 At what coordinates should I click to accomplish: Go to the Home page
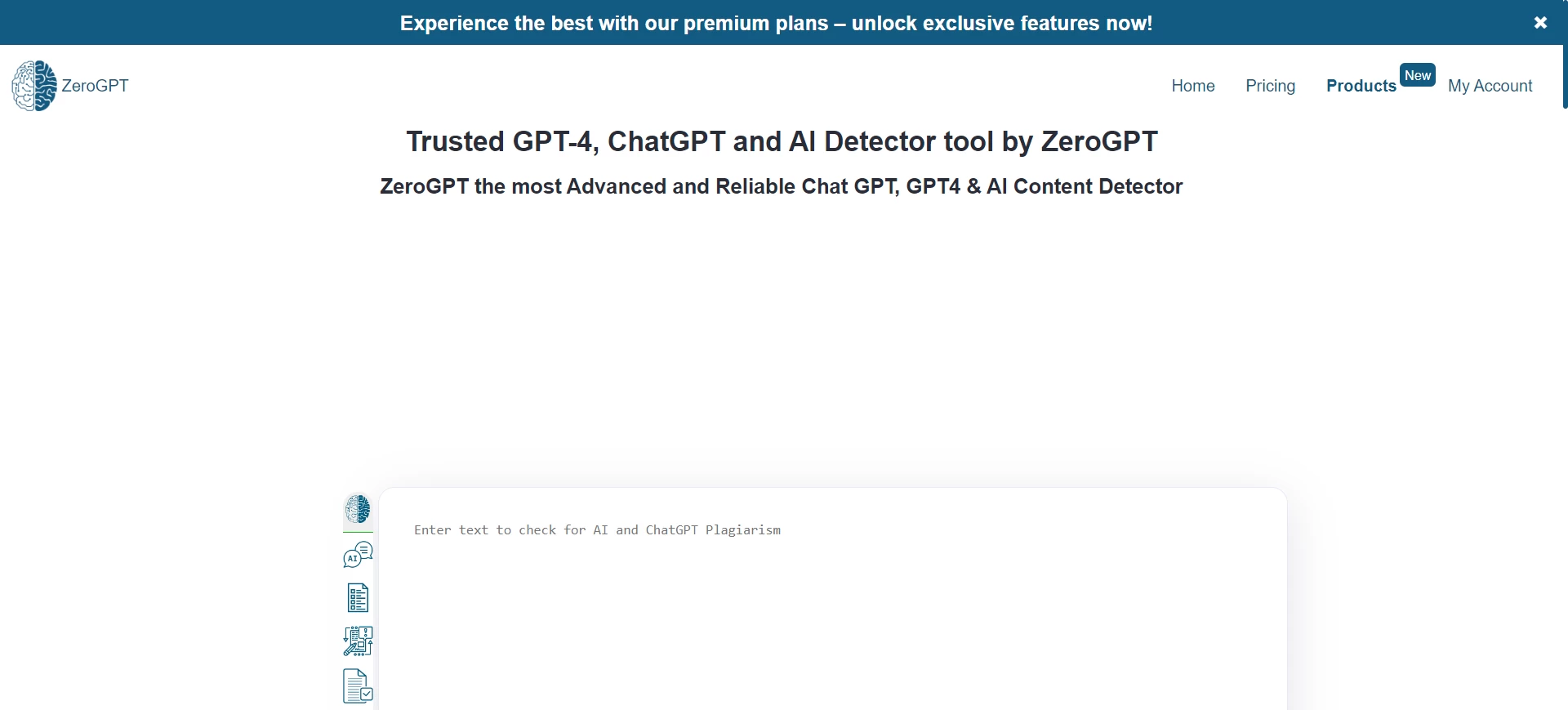[x=1193, y=86]
